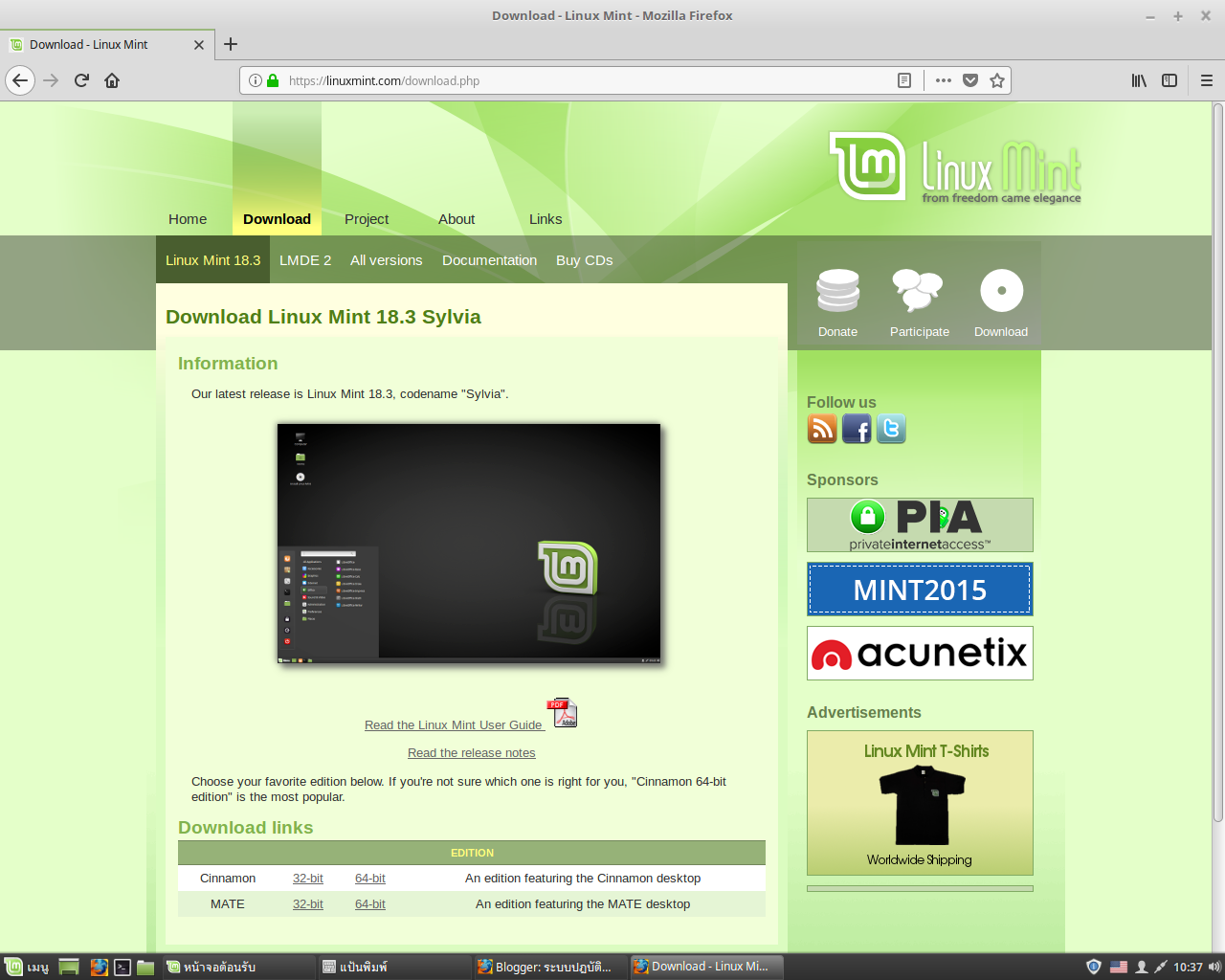The height and width of the screenshot is (980, 1225).
Task: Open the Mint menu in the taskbar
Action: [26, 967]
